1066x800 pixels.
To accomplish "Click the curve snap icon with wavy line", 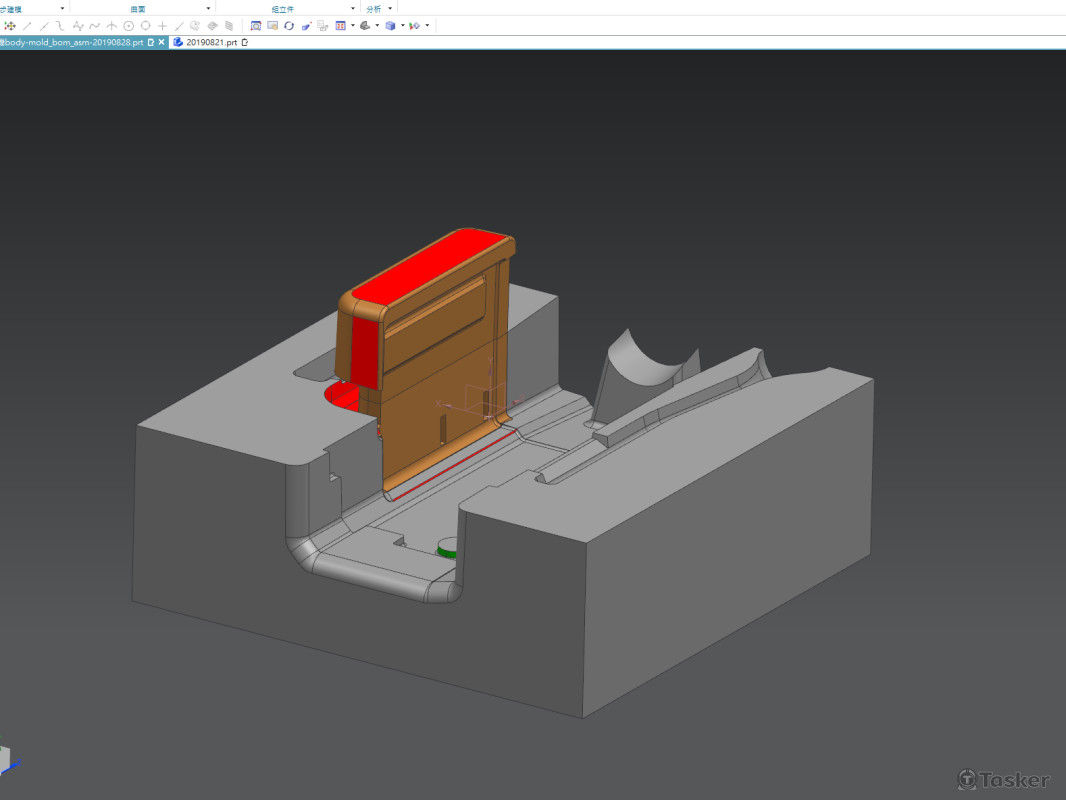I will (95, 26).
